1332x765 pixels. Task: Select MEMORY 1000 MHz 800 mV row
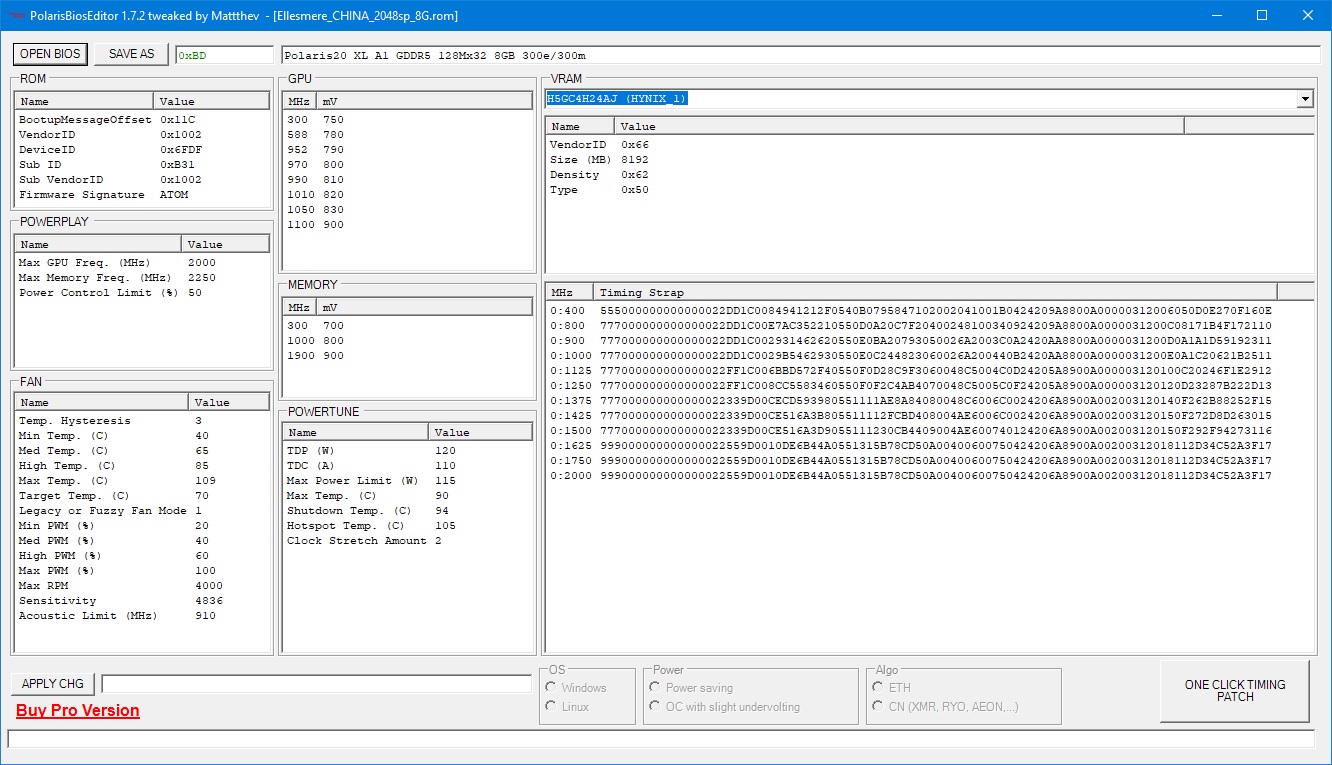[x=408, y=341]
